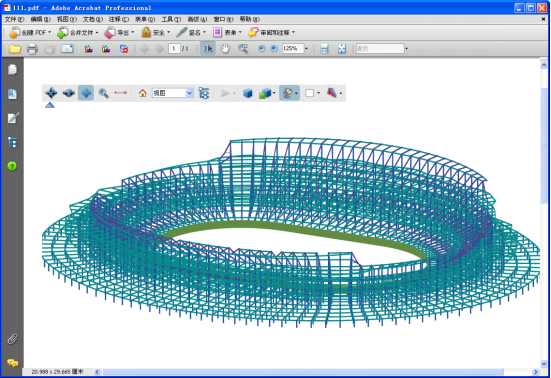The width and height of the screenshot is (551, 378).
Task: Click the Combine Files button
Action: pos(78,32)
